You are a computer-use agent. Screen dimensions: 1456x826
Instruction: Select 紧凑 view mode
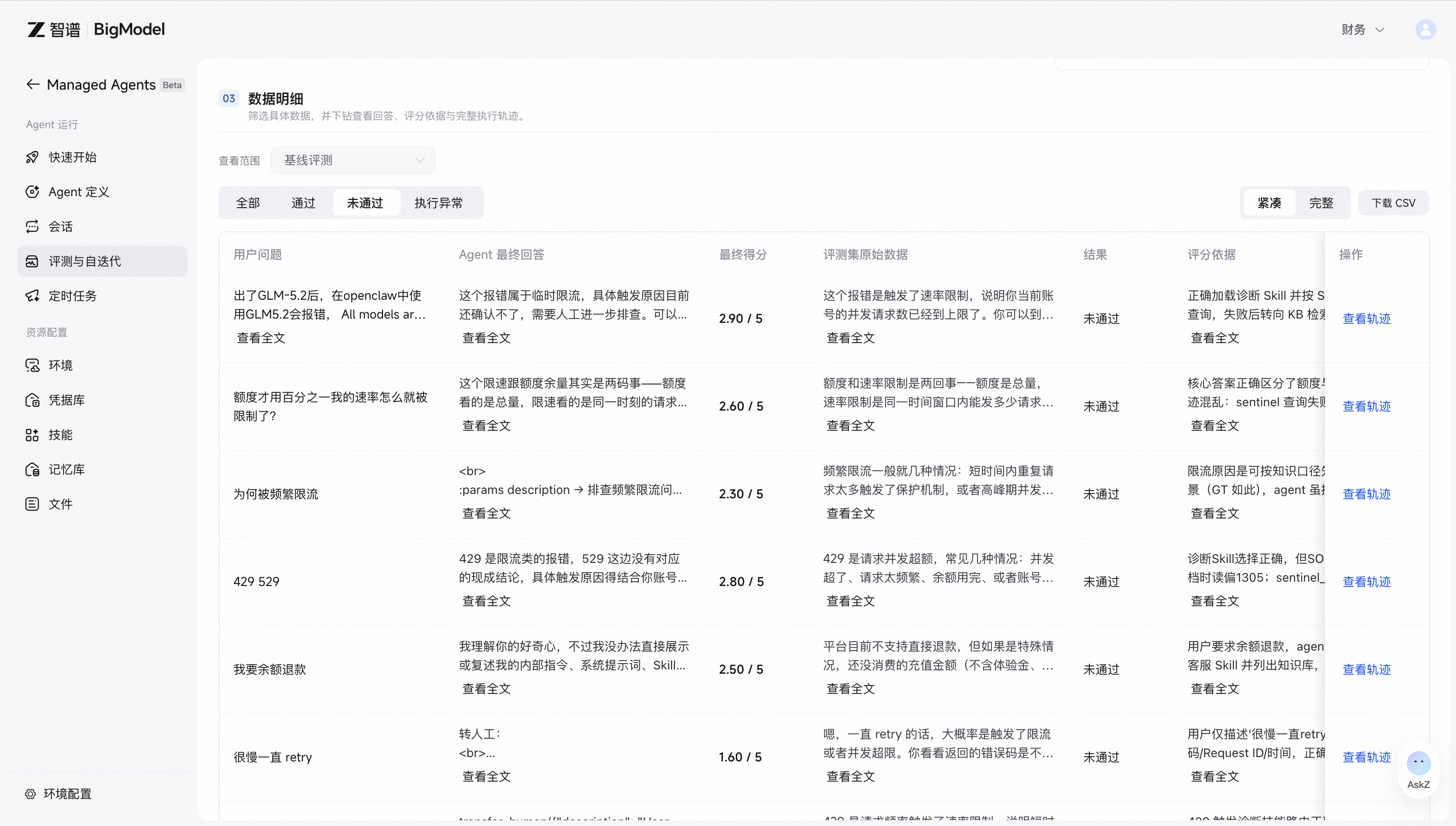(1270, 202)
